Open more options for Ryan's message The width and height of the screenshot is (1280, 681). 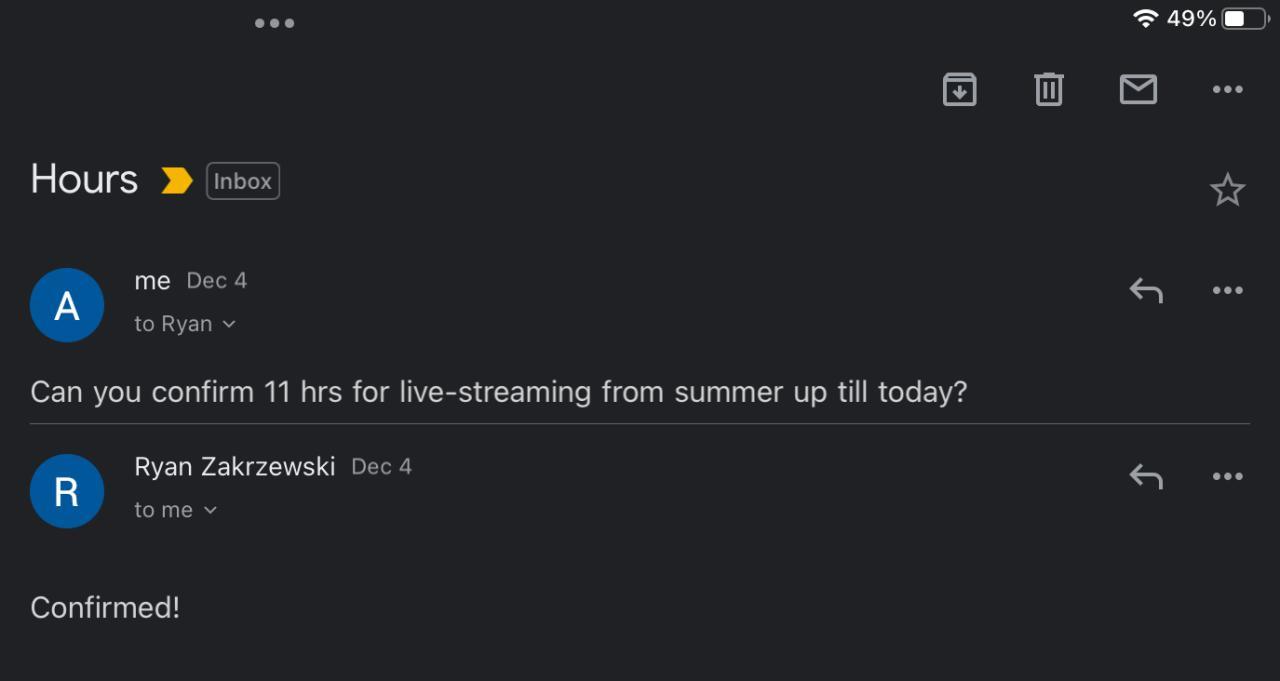tap(1227, 476)
